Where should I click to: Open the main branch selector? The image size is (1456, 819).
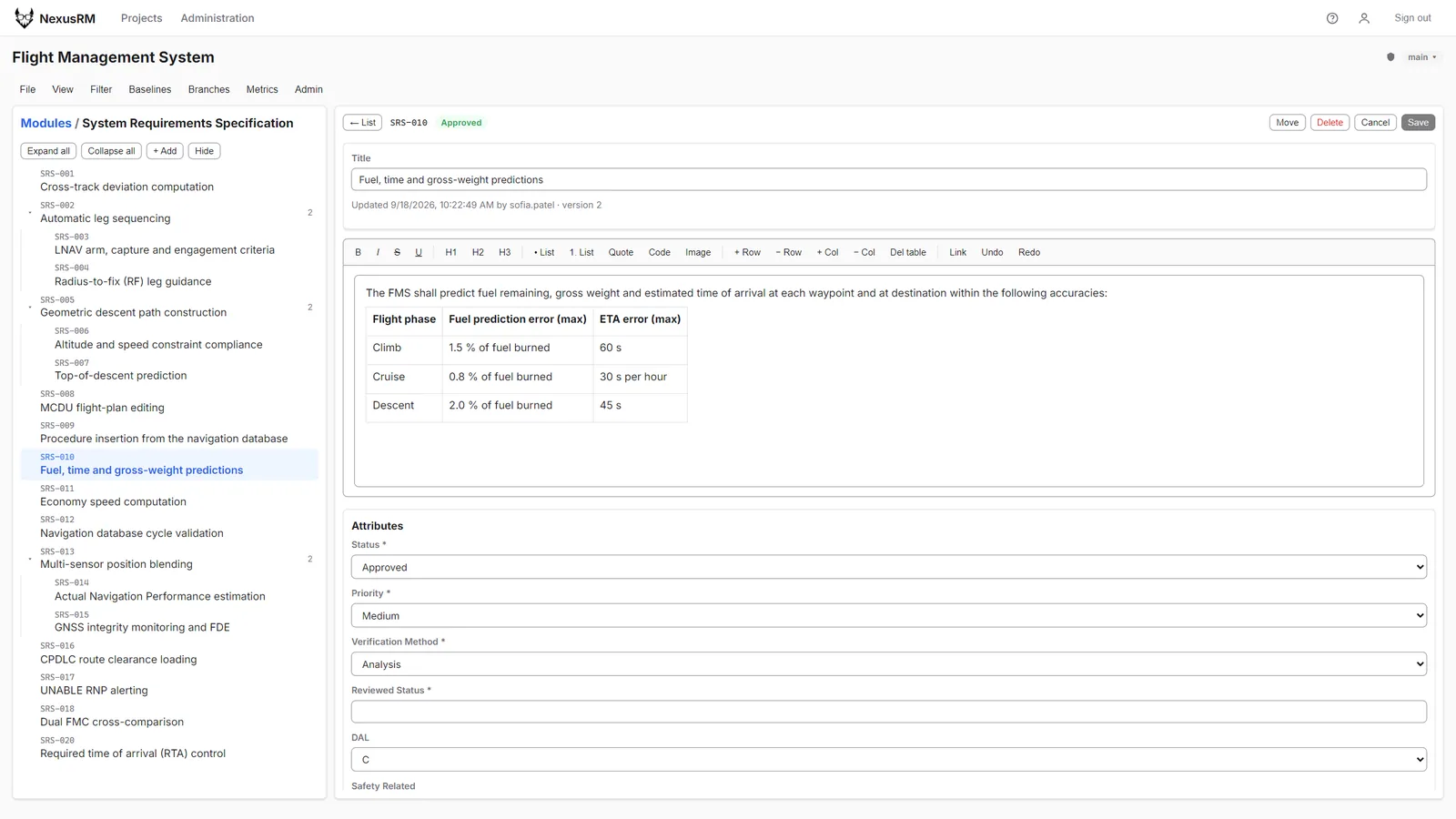tap(1421, 57)
